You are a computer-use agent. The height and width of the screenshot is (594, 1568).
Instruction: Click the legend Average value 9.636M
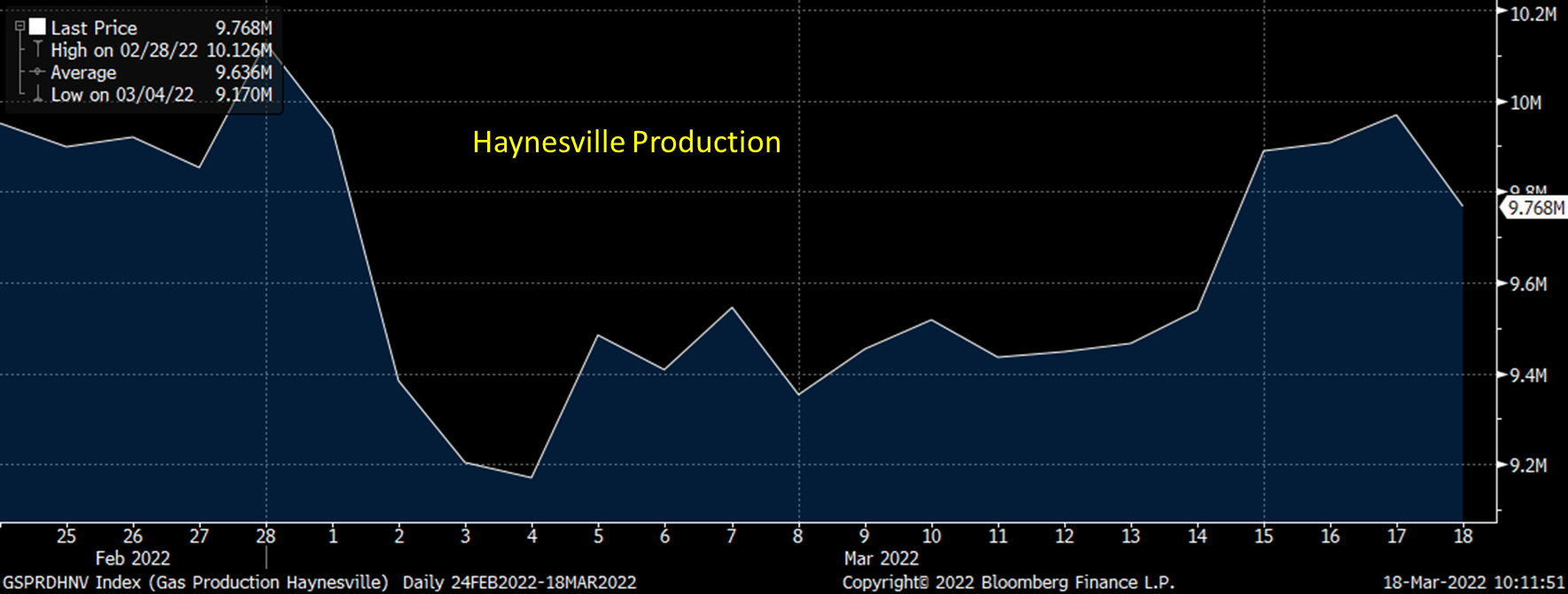click(x=244, y=73)
